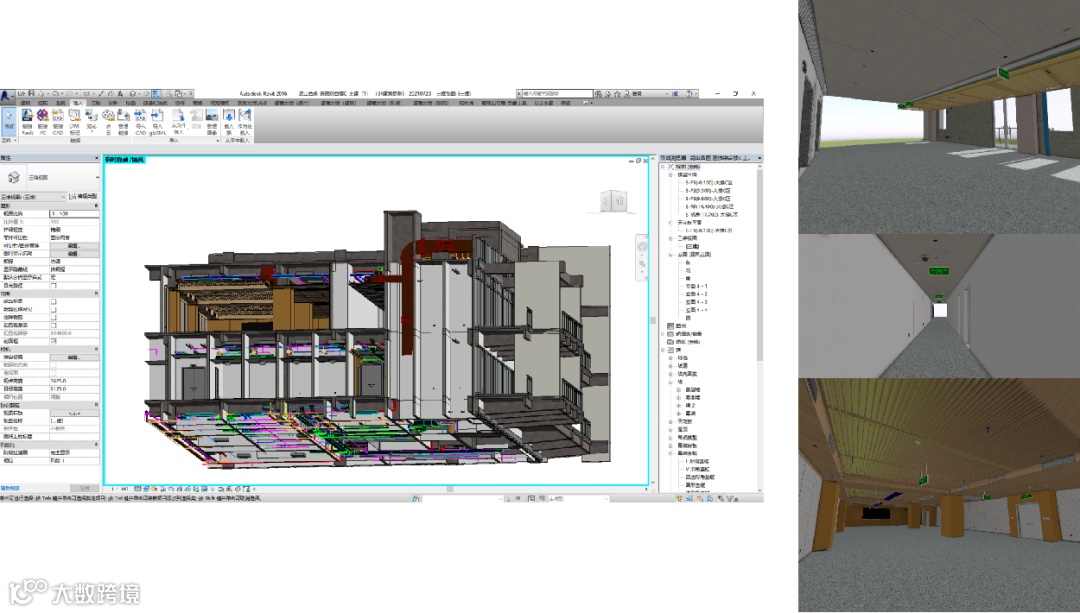
Task: Click the Apply button in Properties panel
Action: [x=85, y=488]
